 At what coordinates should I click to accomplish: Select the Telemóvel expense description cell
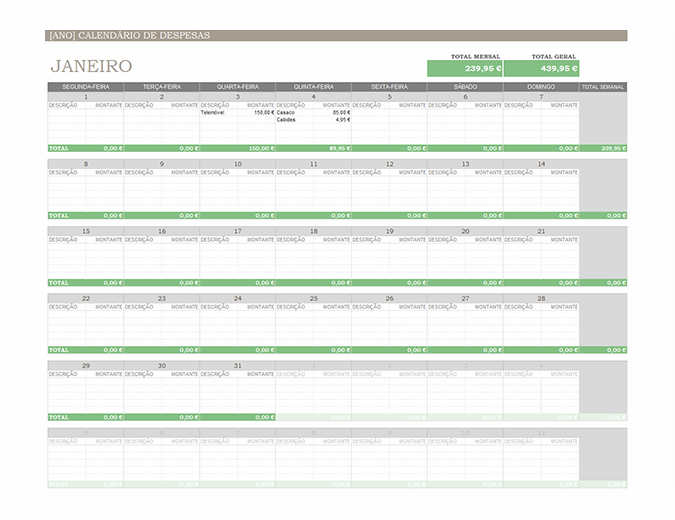click(213, 113)
